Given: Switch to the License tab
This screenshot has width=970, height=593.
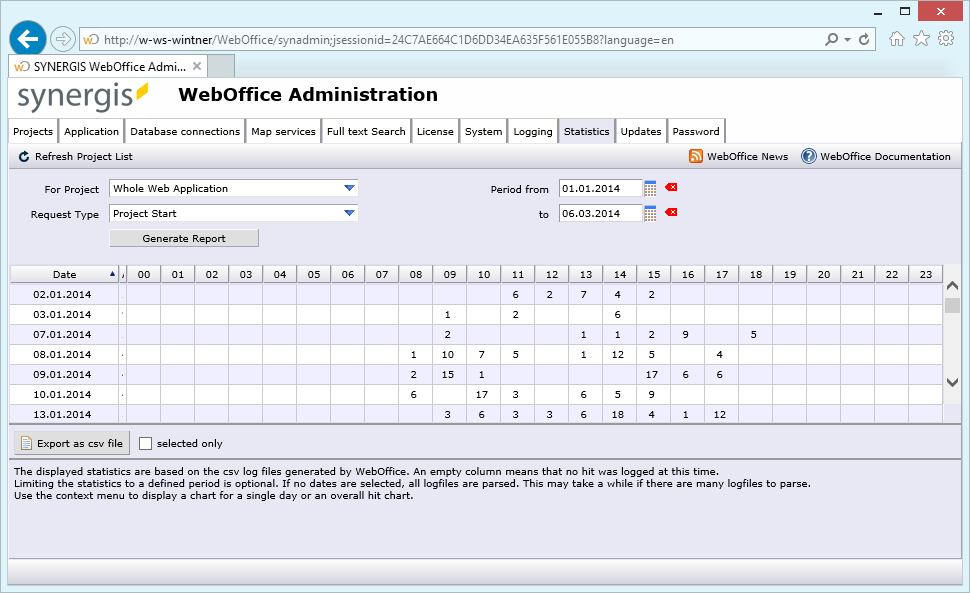Looking at the screenshot, I should (435, 131).
